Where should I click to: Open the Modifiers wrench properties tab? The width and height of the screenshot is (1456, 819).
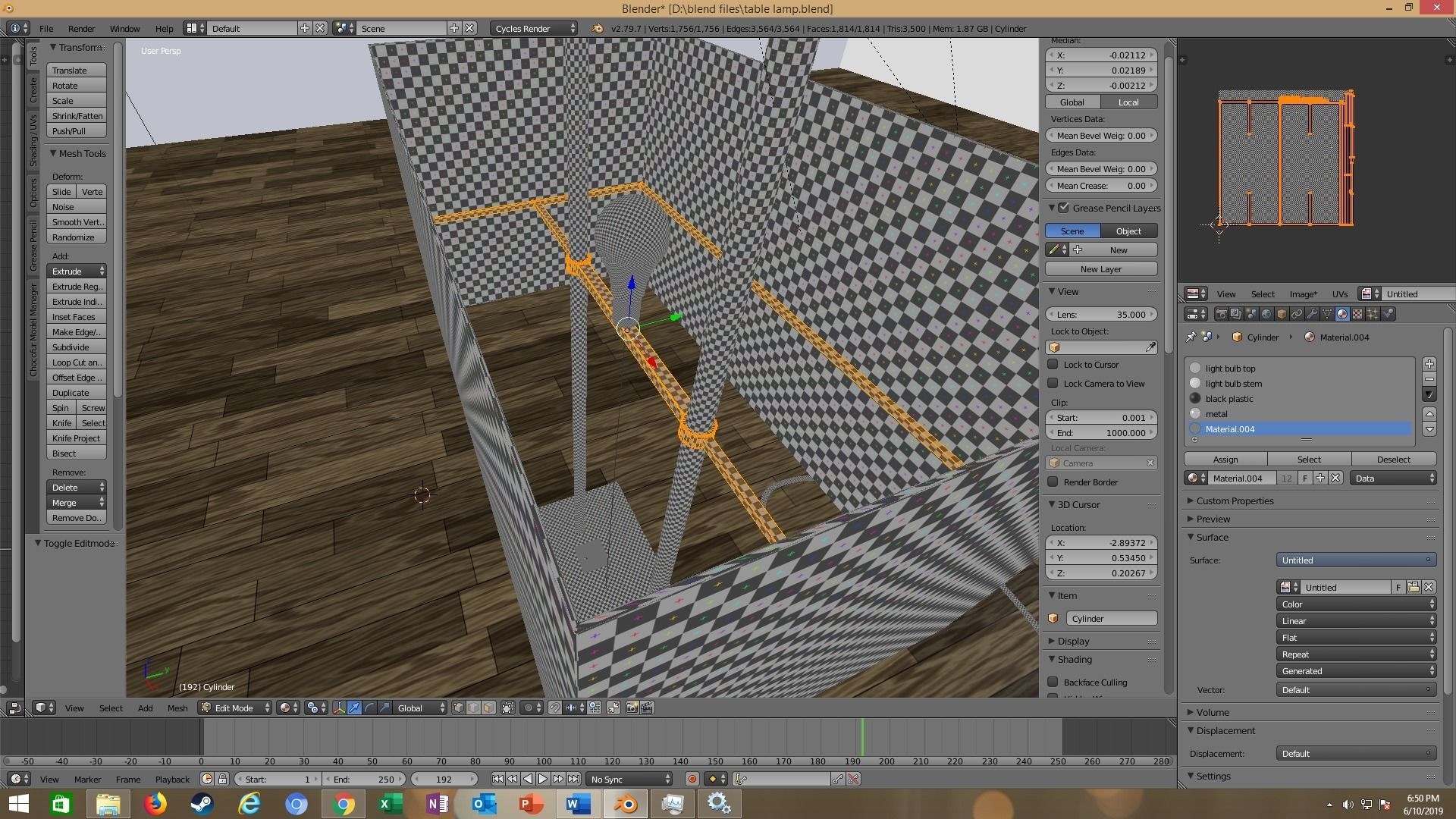[x=1312, y=314]
